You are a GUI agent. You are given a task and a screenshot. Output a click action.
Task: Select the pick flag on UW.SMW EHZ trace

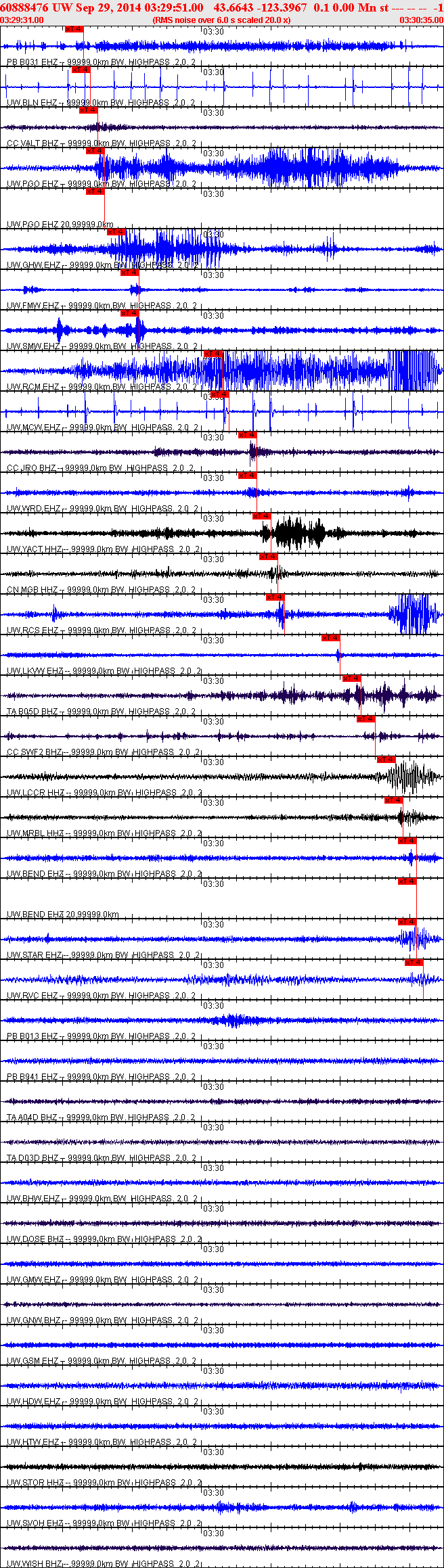click(130, 313)
